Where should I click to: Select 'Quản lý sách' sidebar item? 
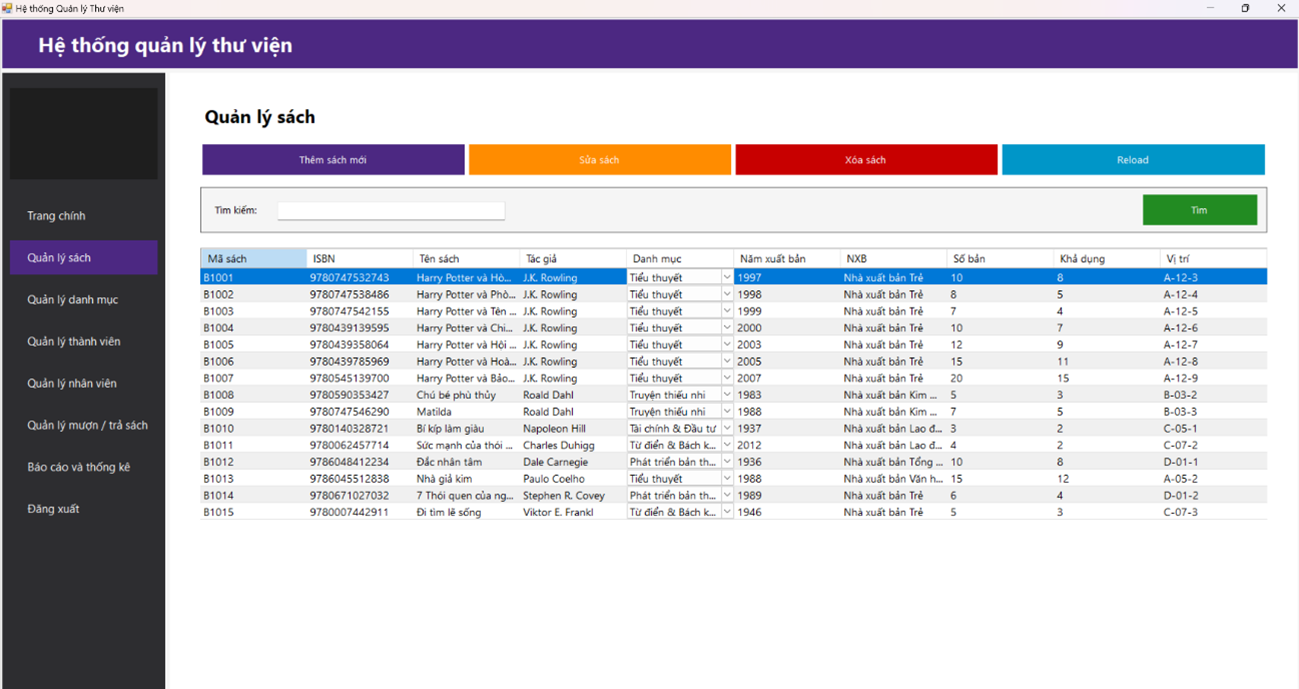(x=84, y=258)
